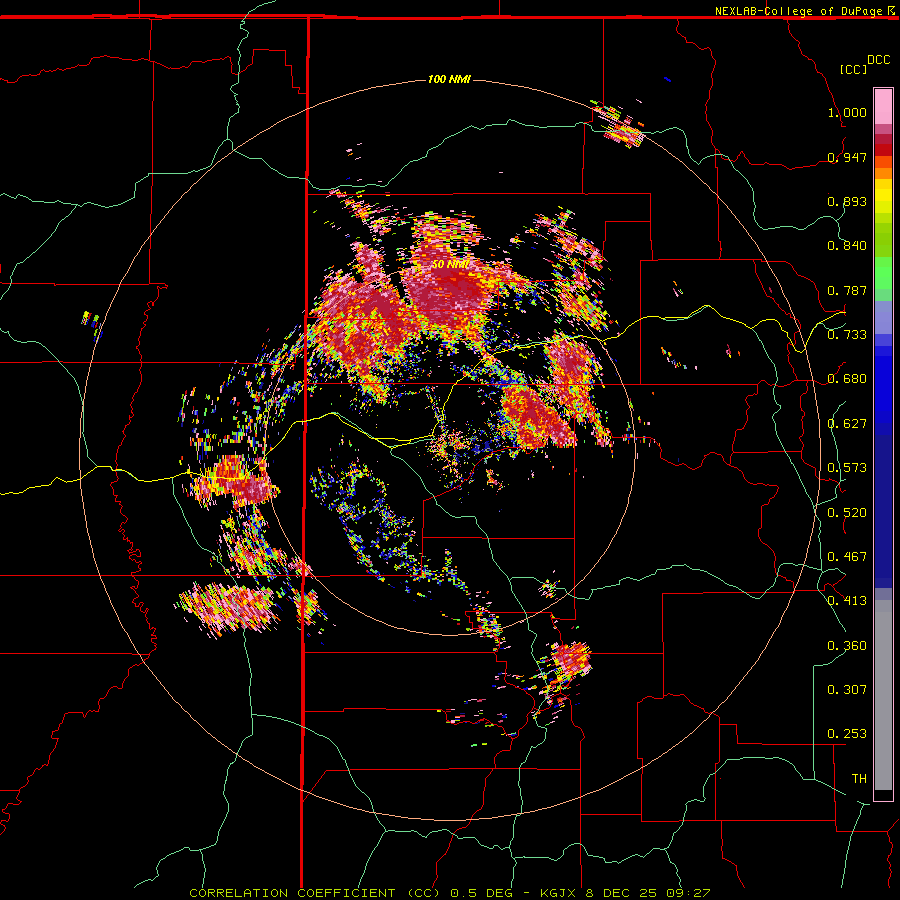Click the 0.627 legend value
The width and height of the screenshot is (900, 900).
click(x=847, y=424)
